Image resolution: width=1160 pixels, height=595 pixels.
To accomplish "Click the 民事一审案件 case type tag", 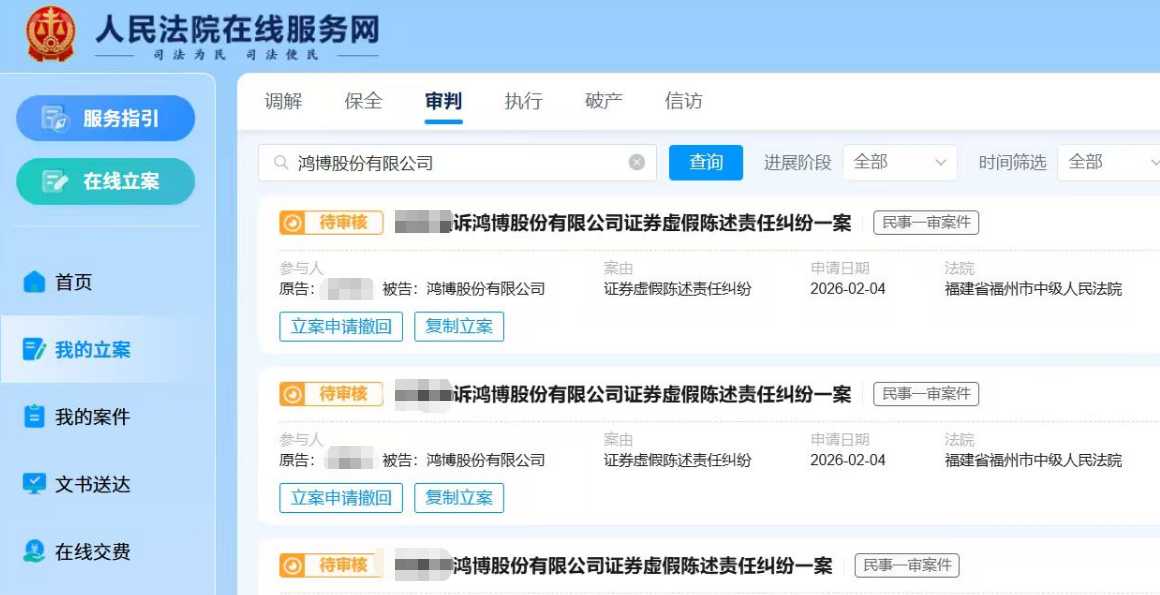I will (x=925, y=222).
